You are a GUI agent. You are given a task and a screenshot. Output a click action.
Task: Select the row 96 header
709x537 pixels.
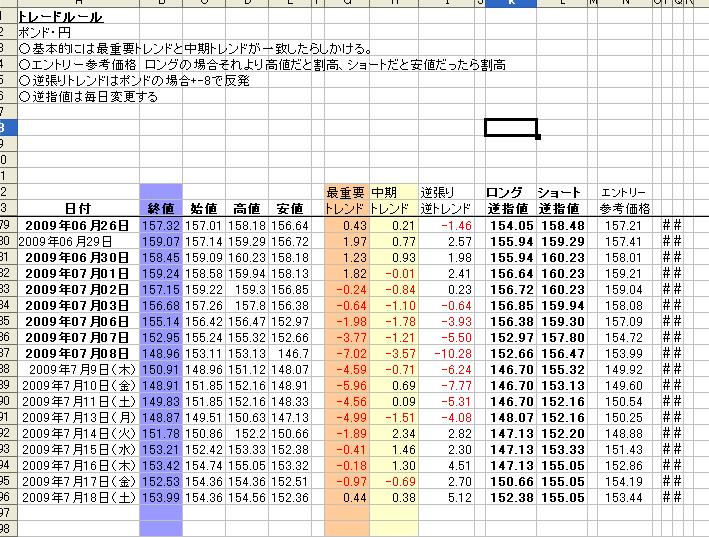pos(5,497)
